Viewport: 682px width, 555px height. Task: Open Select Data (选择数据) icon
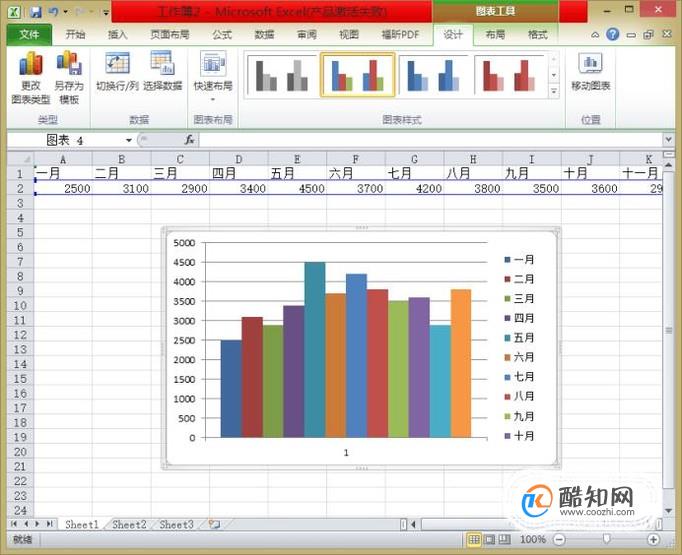(162, 63)
